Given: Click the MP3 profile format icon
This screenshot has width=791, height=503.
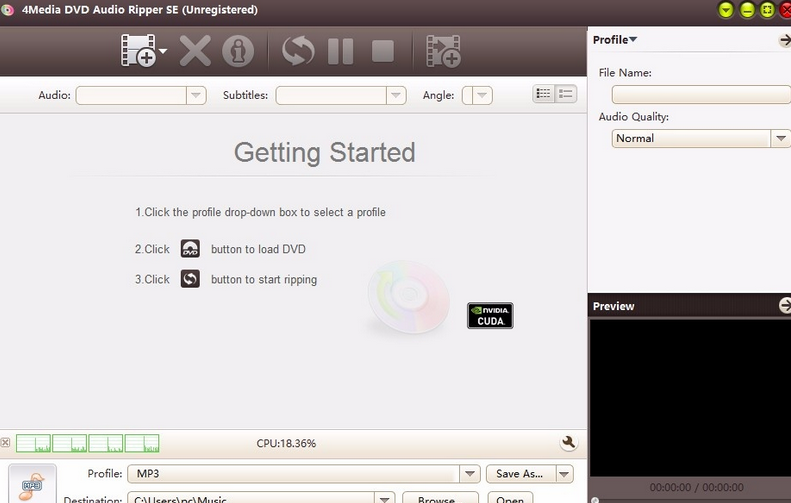Looking at the screenshot, I should 32,484.
